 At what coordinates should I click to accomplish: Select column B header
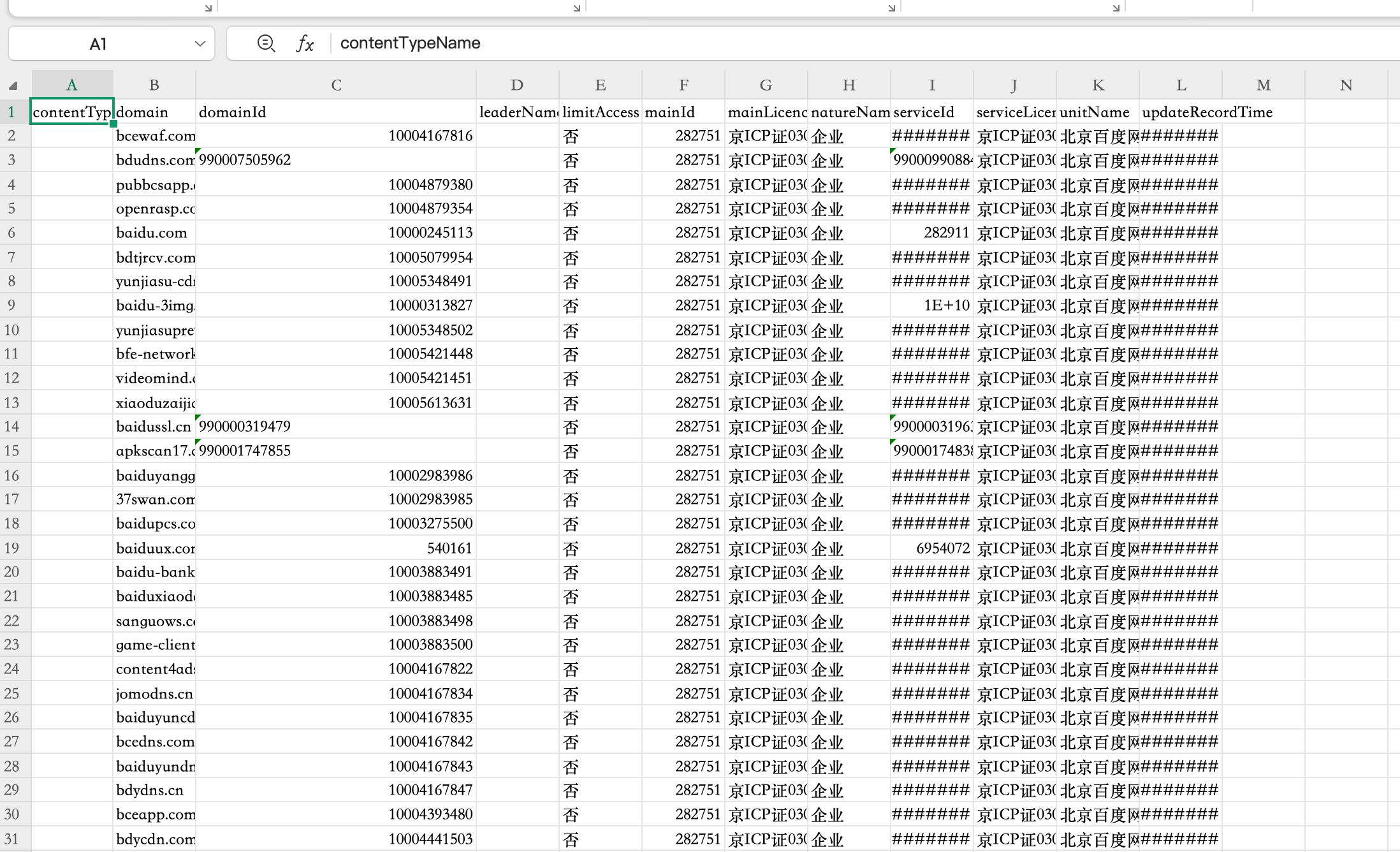(154, 85)
